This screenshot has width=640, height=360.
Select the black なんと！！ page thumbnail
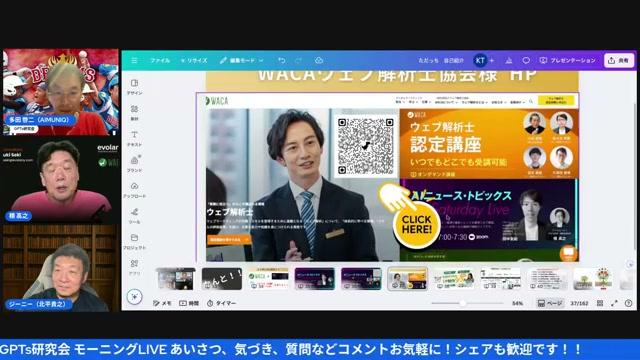(222, 279)
